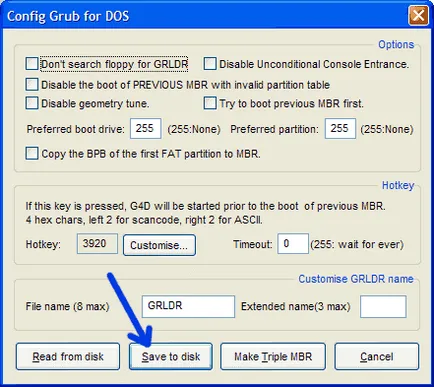434x387 pixels.
Task: Click the 'Preferred partition:' label
Action: (x=274, y=129)
